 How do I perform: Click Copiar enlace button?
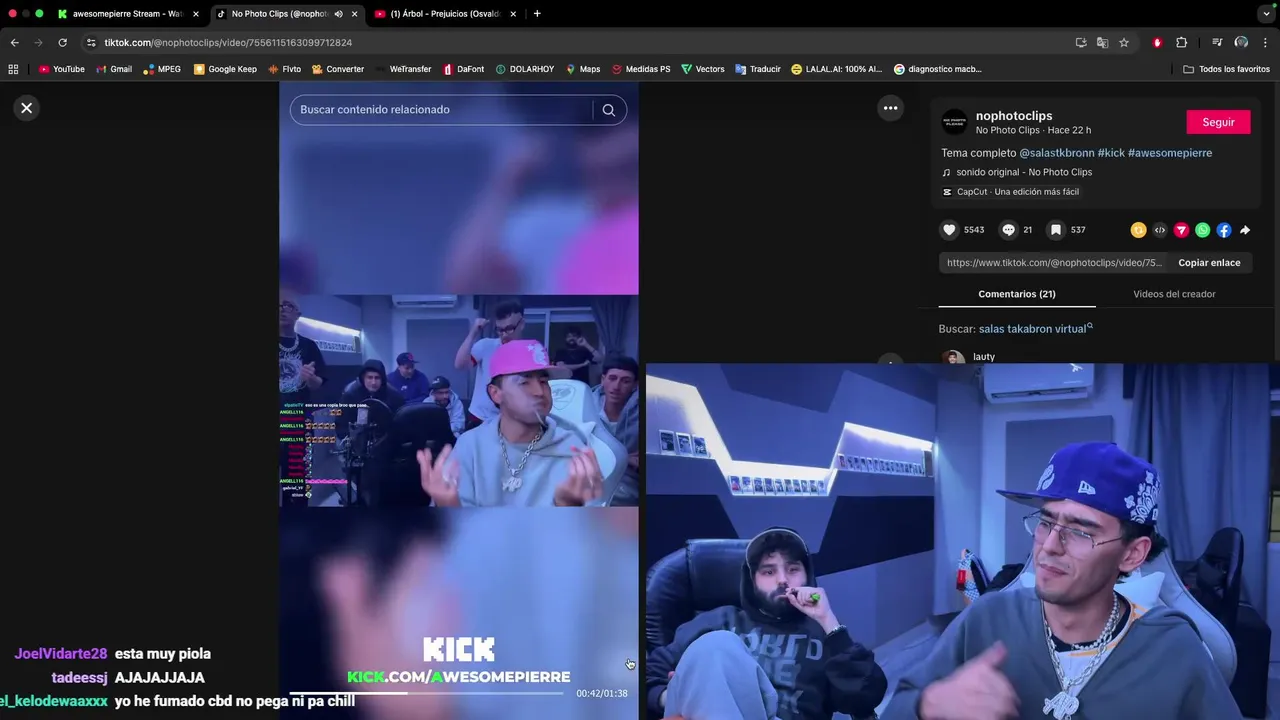coord(1209,263)
